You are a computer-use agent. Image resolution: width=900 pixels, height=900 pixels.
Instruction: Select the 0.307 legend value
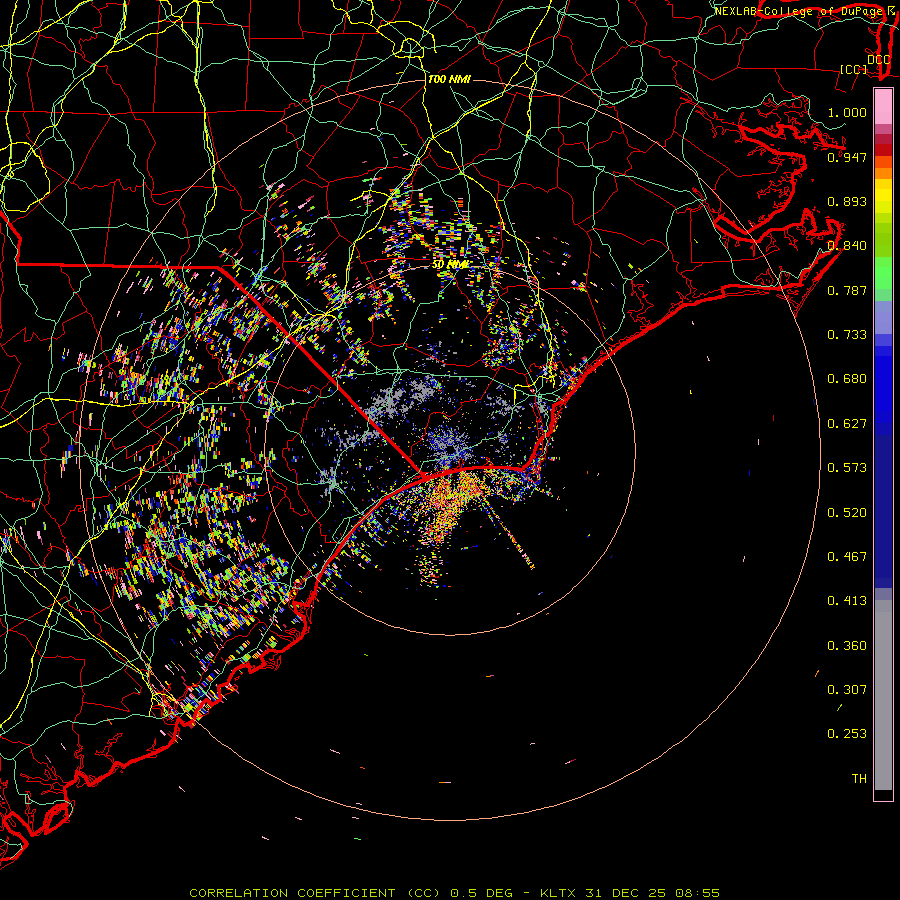847,690
